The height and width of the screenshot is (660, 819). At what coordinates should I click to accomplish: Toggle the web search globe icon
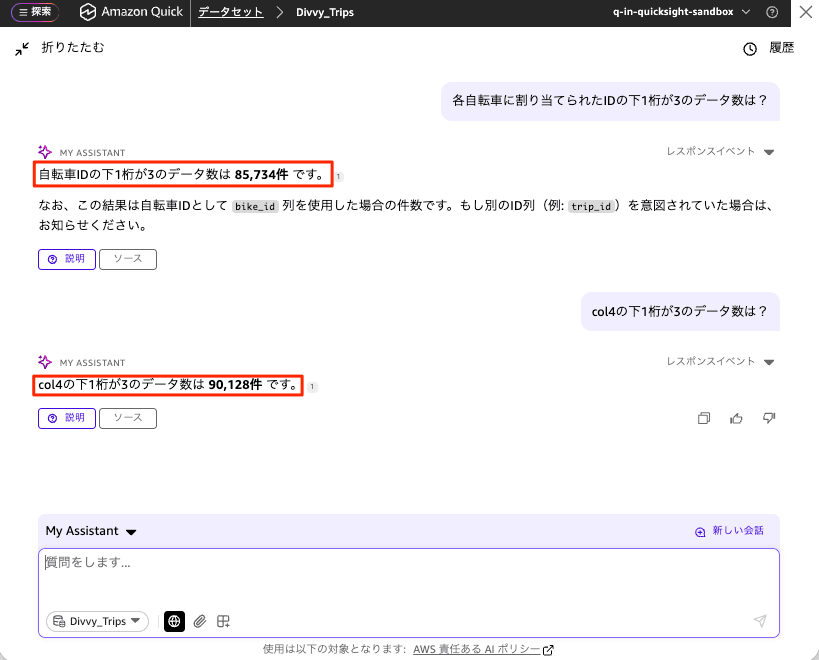coord(174,621)
